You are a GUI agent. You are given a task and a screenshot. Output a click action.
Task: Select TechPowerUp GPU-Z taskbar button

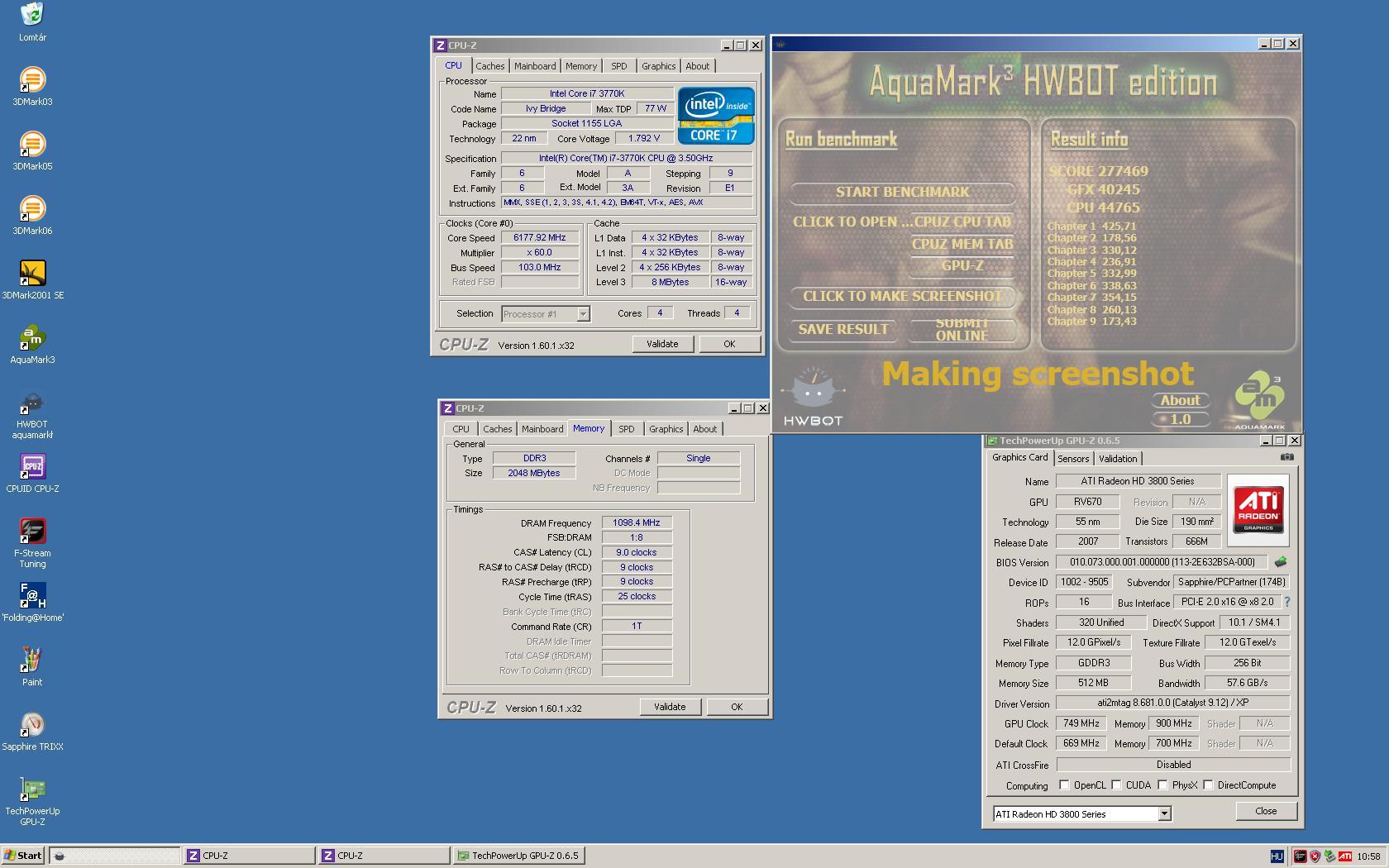point(518,856)
